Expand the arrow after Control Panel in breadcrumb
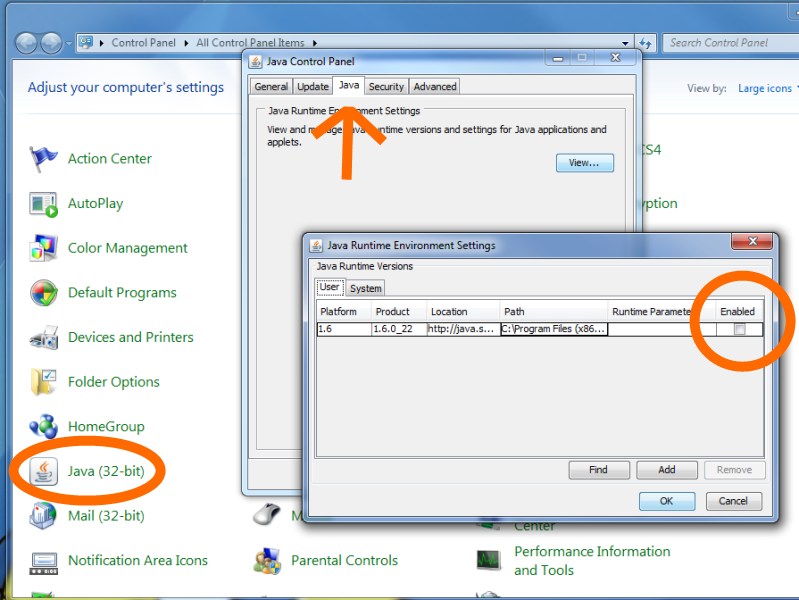 click(187, 43)
